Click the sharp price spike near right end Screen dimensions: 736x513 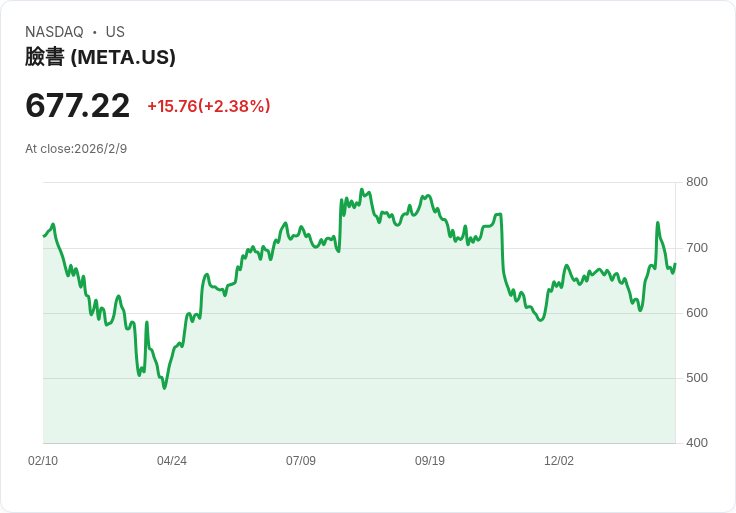[657, 223]
